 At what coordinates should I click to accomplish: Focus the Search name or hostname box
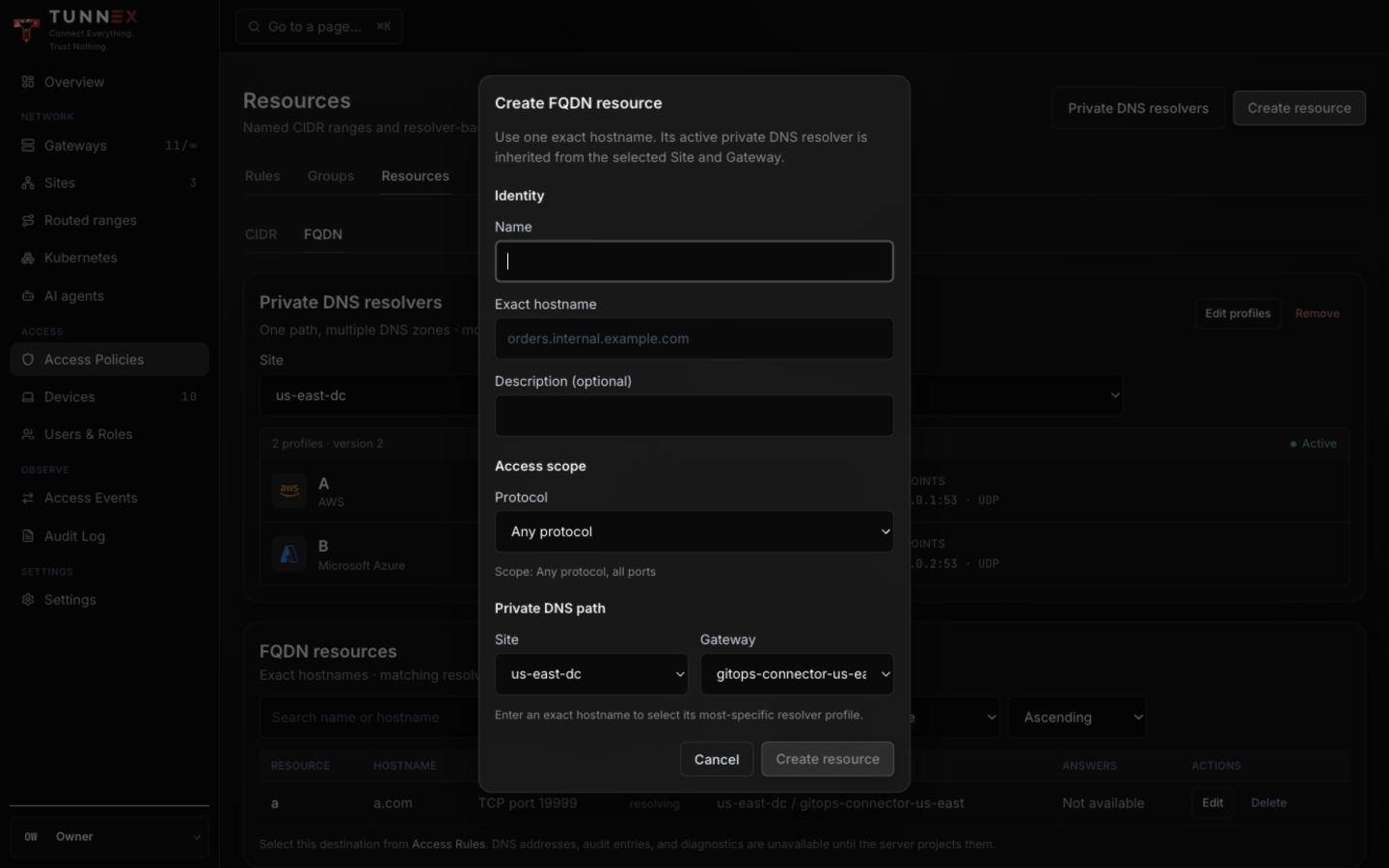click(x=369, y=718)
